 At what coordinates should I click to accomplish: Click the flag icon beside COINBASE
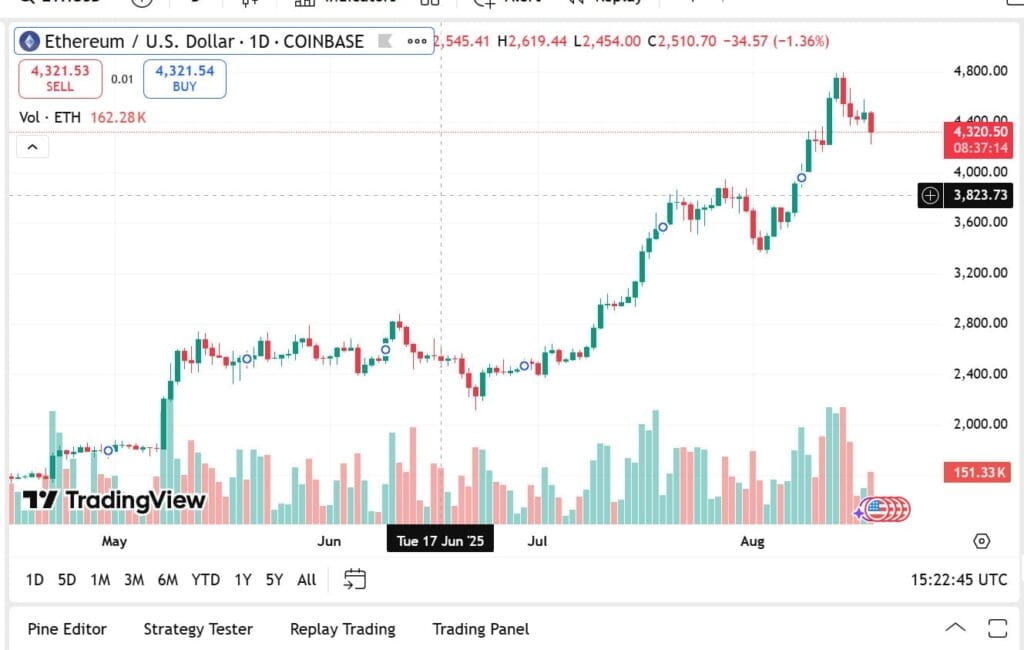(385, 41)
